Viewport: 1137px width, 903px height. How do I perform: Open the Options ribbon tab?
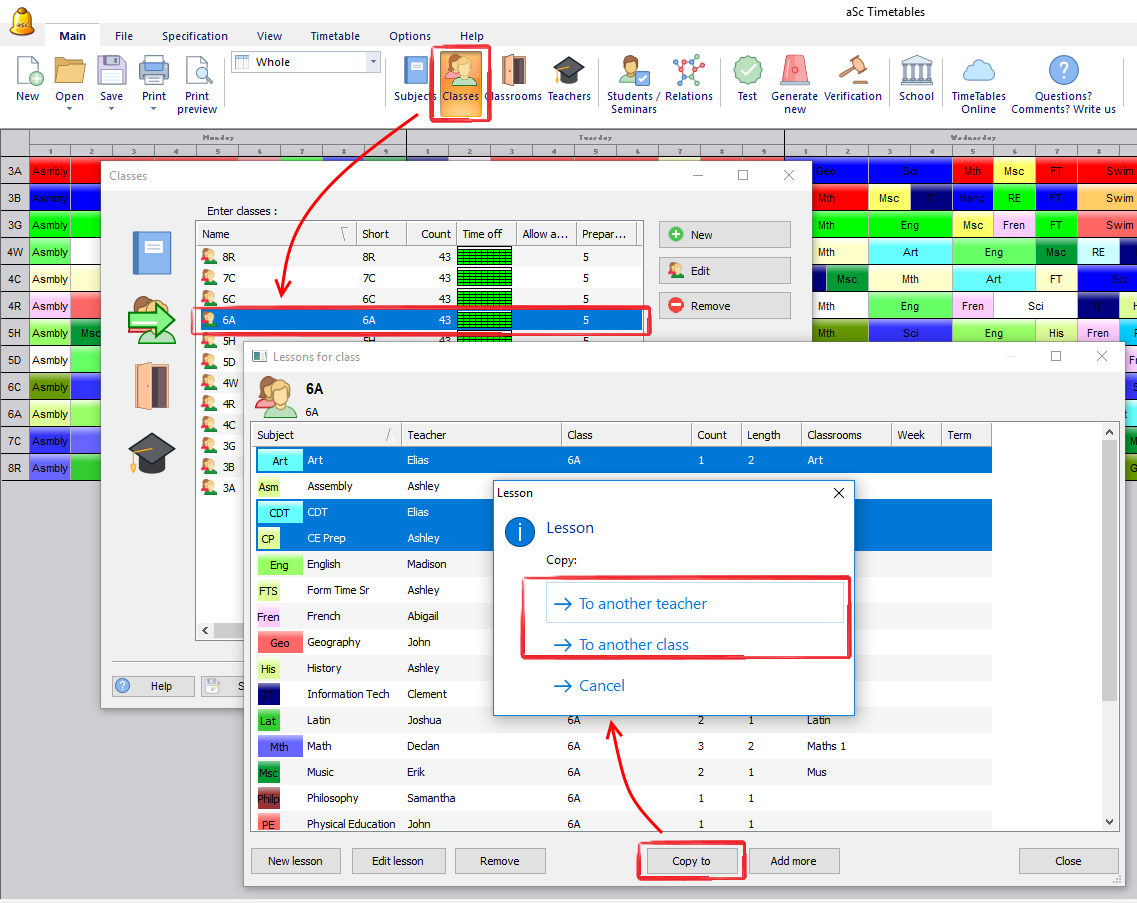point(410,36)
